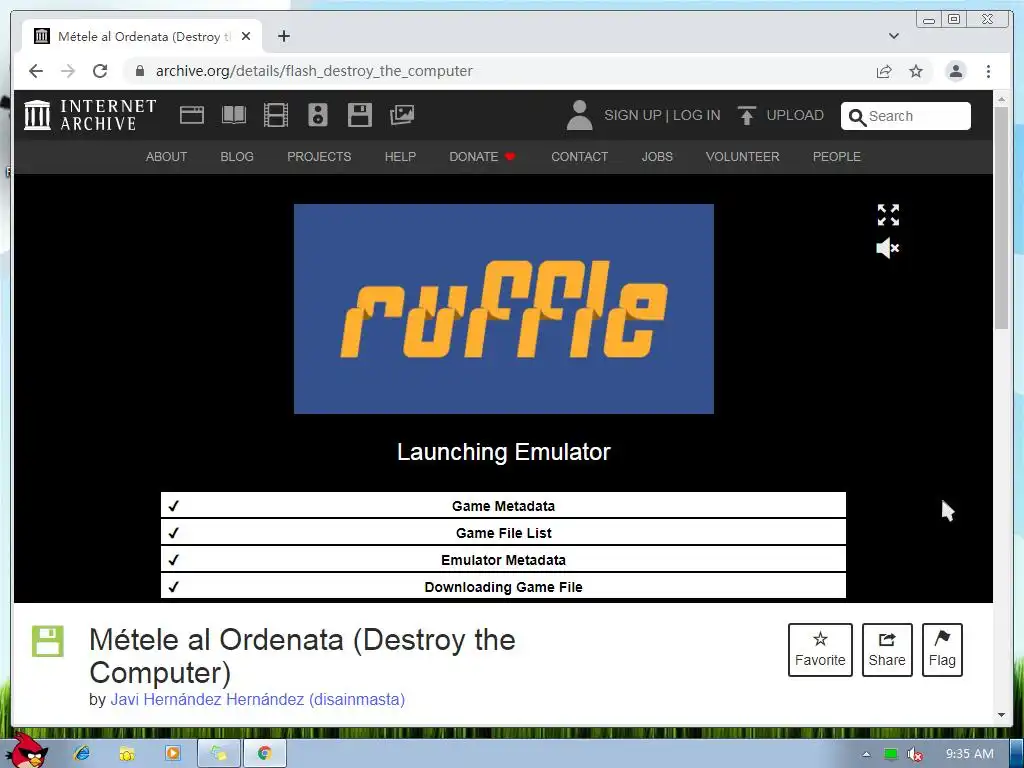Open the File Explorer taskbar icon

pyautogui.click(x=127, y=753)
